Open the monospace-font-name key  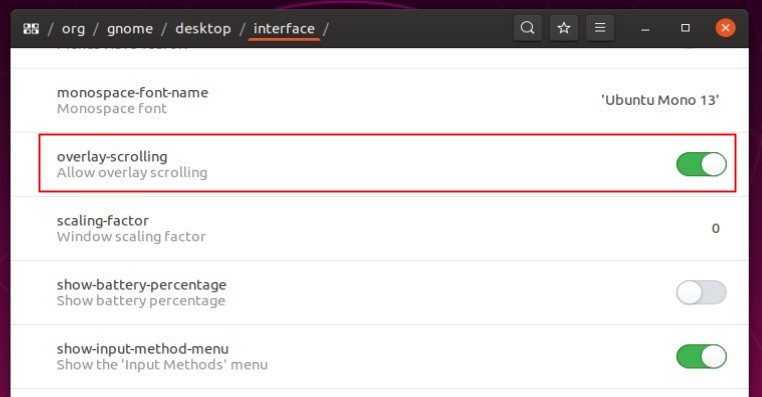pyautogui.click(x=380, y=100)
